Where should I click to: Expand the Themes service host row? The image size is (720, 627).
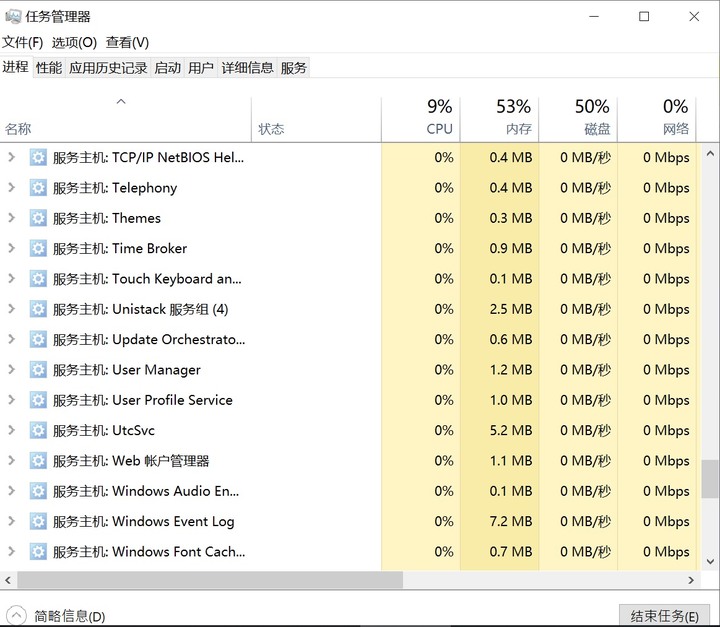11,218
